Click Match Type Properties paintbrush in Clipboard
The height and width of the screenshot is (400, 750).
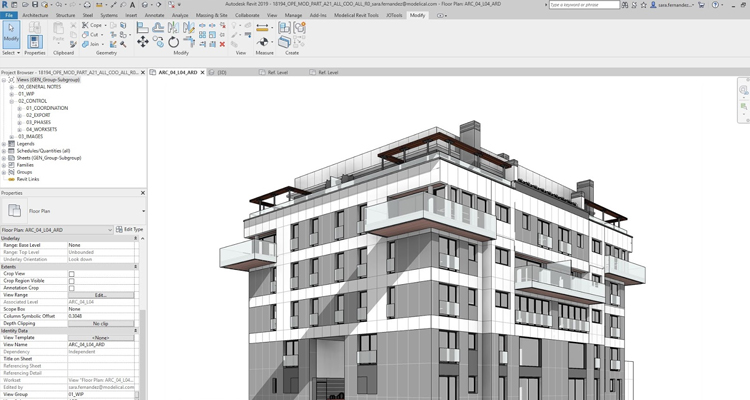click(x=73, y=44)
